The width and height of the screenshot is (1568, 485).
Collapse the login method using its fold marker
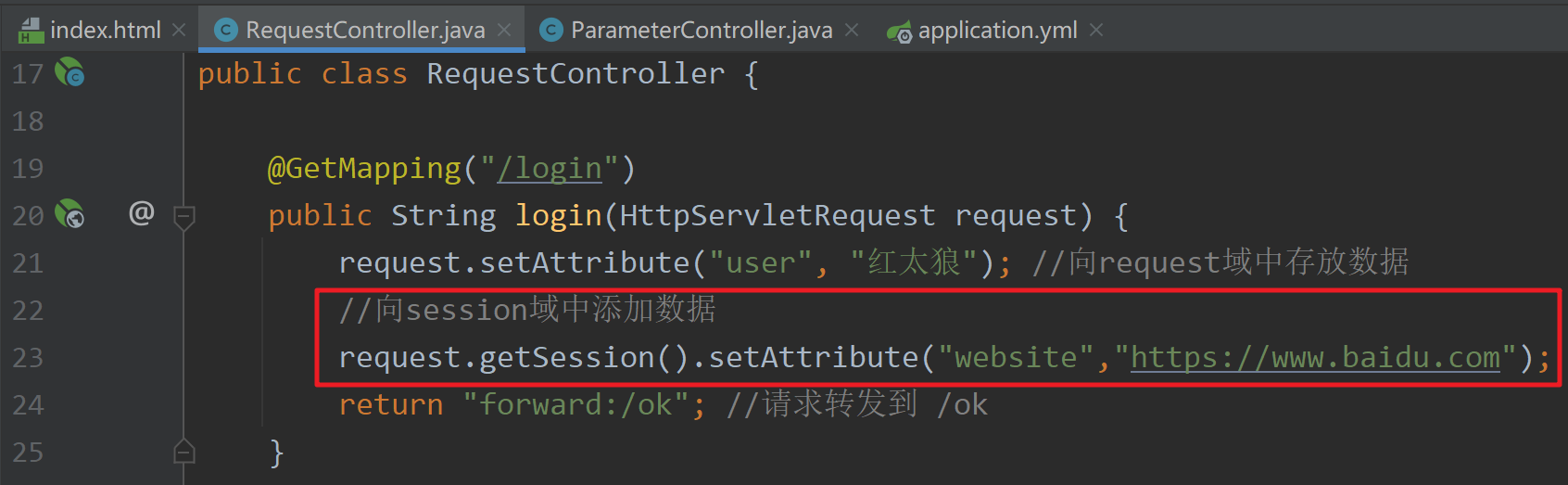184,217
